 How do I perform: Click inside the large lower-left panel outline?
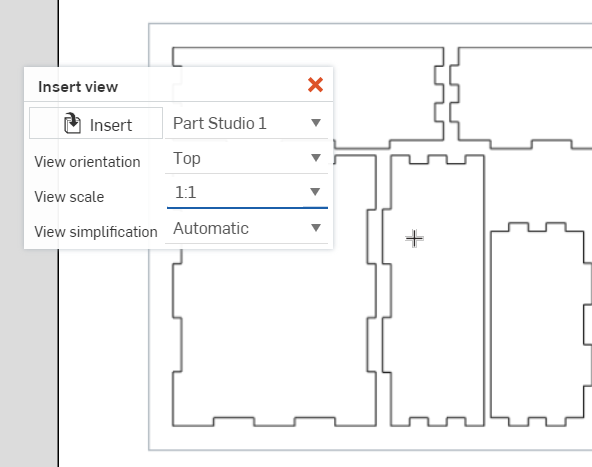pyautogui.click(x=274, y=332)
